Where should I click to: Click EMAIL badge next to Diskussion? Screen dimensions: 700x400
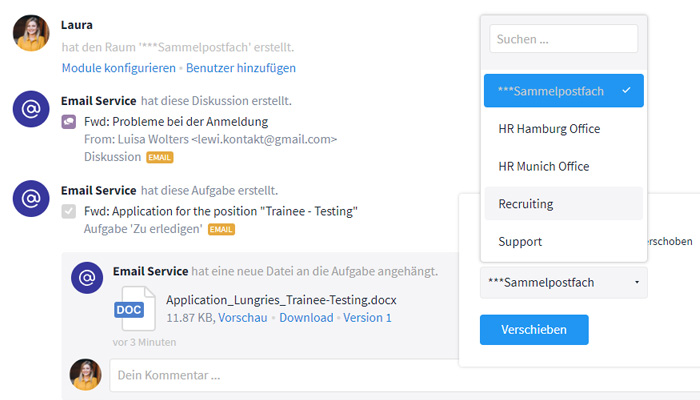click(159, 158)
